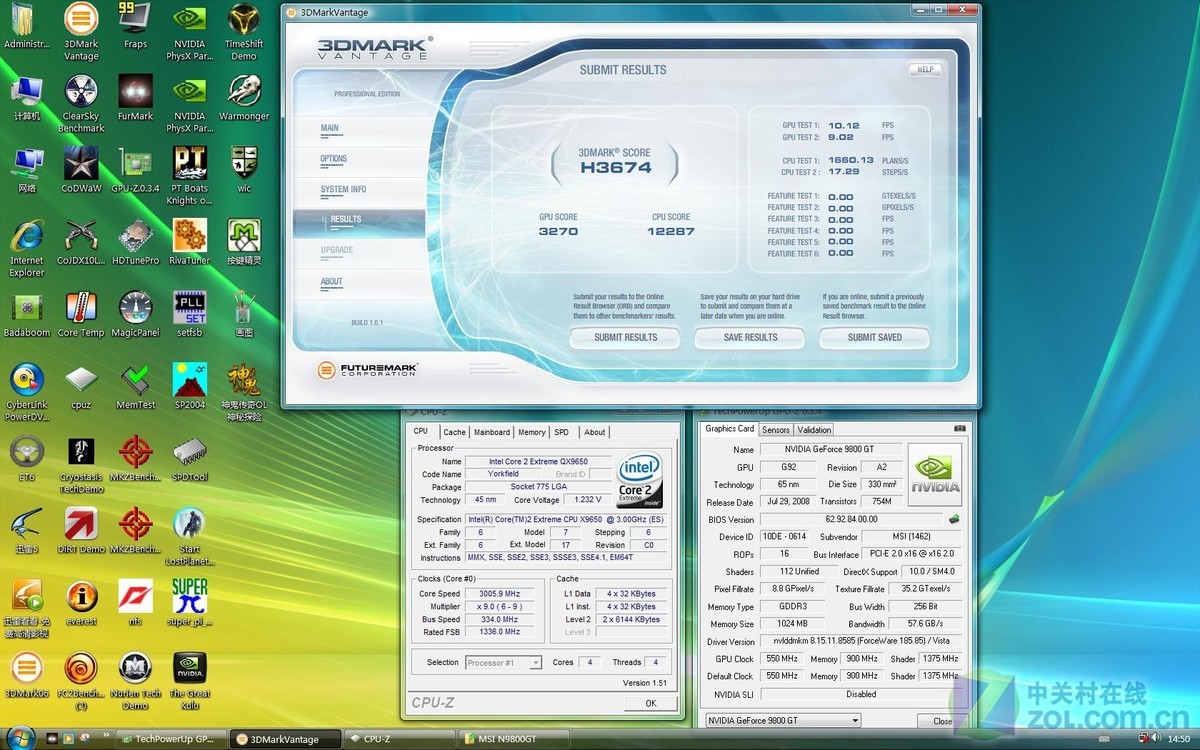Click the SAVE RESULTS button
This screenshot has height=750, width=1200.
pyautogui.click(x=751, y=338)
